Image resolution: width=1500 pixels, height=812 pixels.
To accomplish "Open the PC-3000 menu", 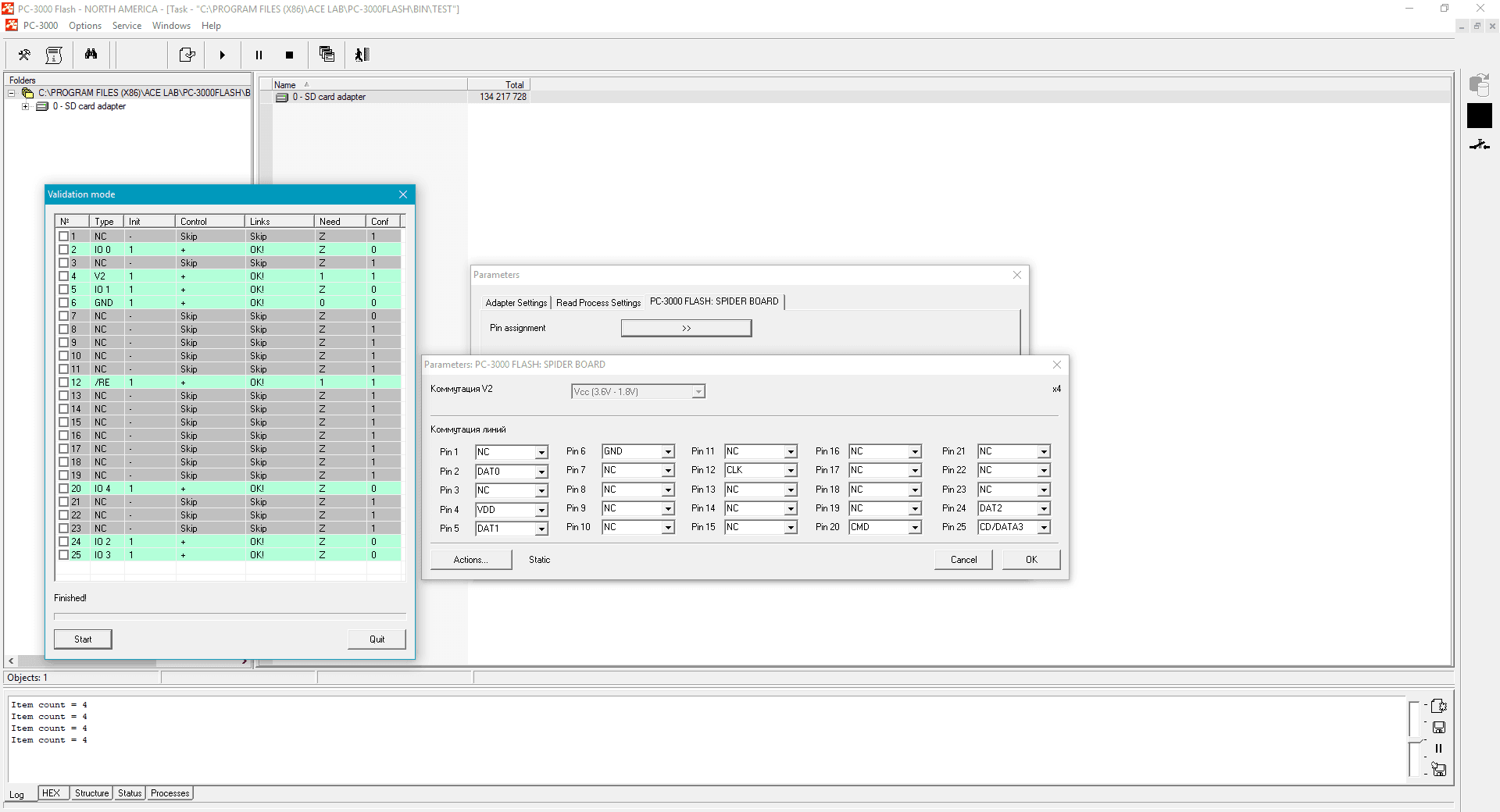I will (x=41, y=26).
